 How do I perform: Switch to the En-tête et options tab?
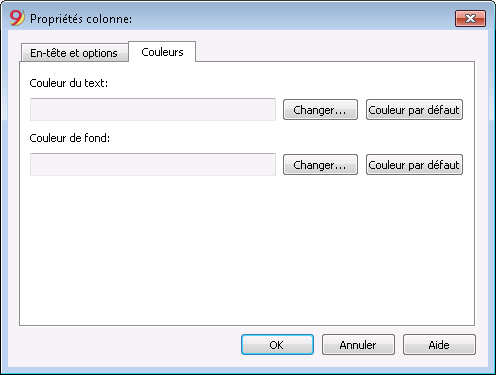click(74, 53)
